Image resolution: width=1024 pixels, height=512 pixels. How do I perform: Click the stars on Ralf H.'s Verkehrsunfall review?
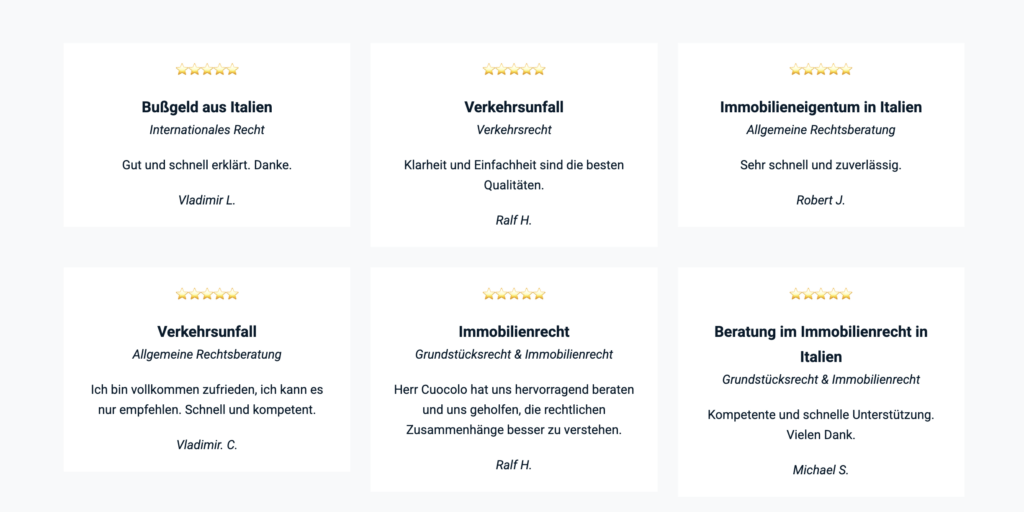pyautogui.click(x=514, y=70)
